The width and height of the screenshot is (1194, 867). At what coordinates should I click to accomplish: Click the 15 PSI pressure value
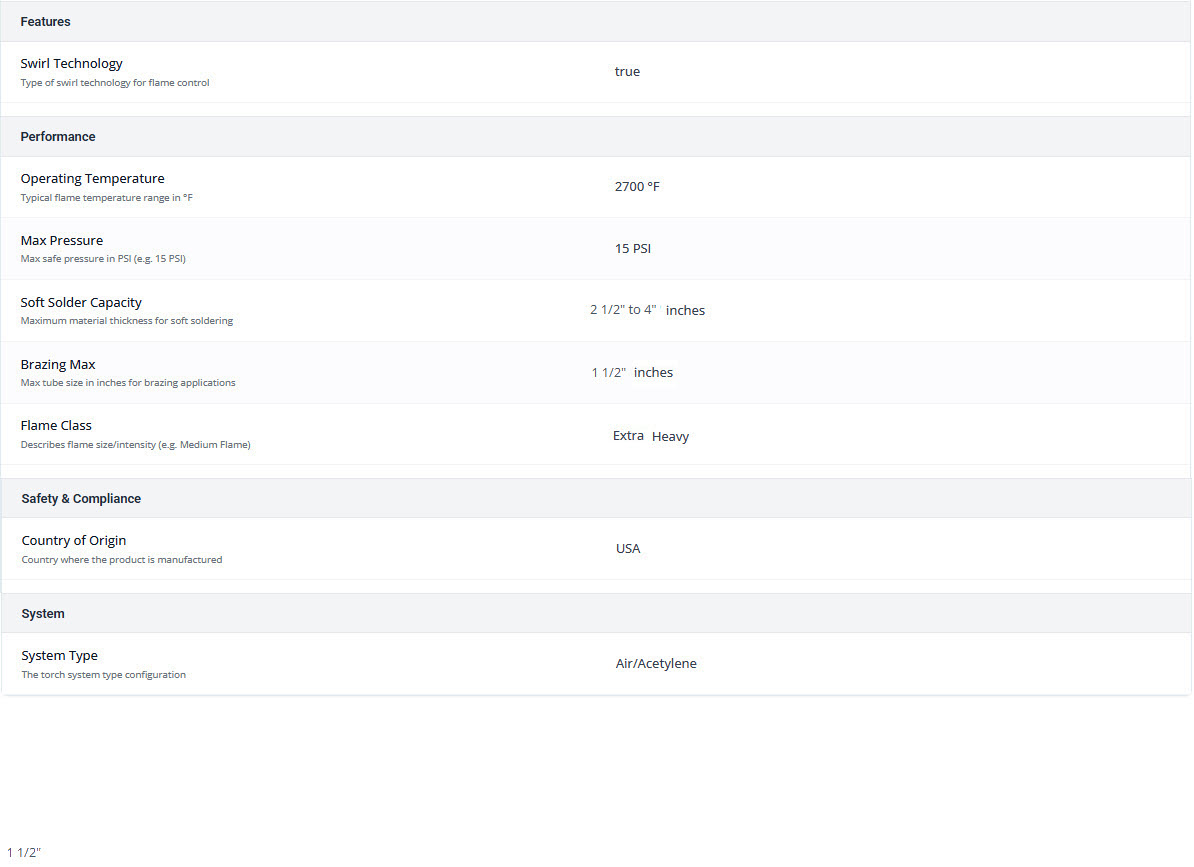coord(632,248)
